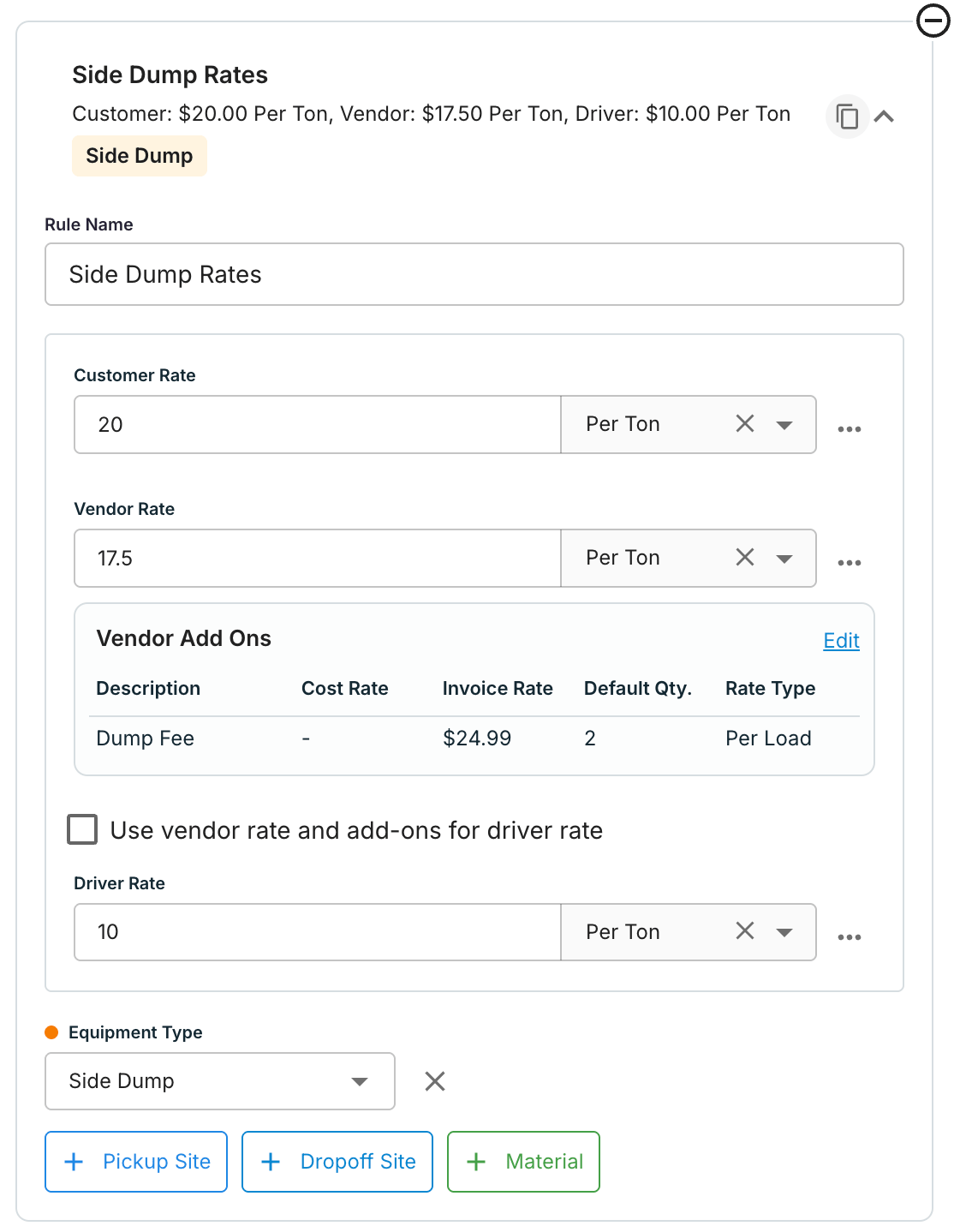Focus the Customer Rate amount field
This screenshot has height=1232, width=954.
[318, 424]
